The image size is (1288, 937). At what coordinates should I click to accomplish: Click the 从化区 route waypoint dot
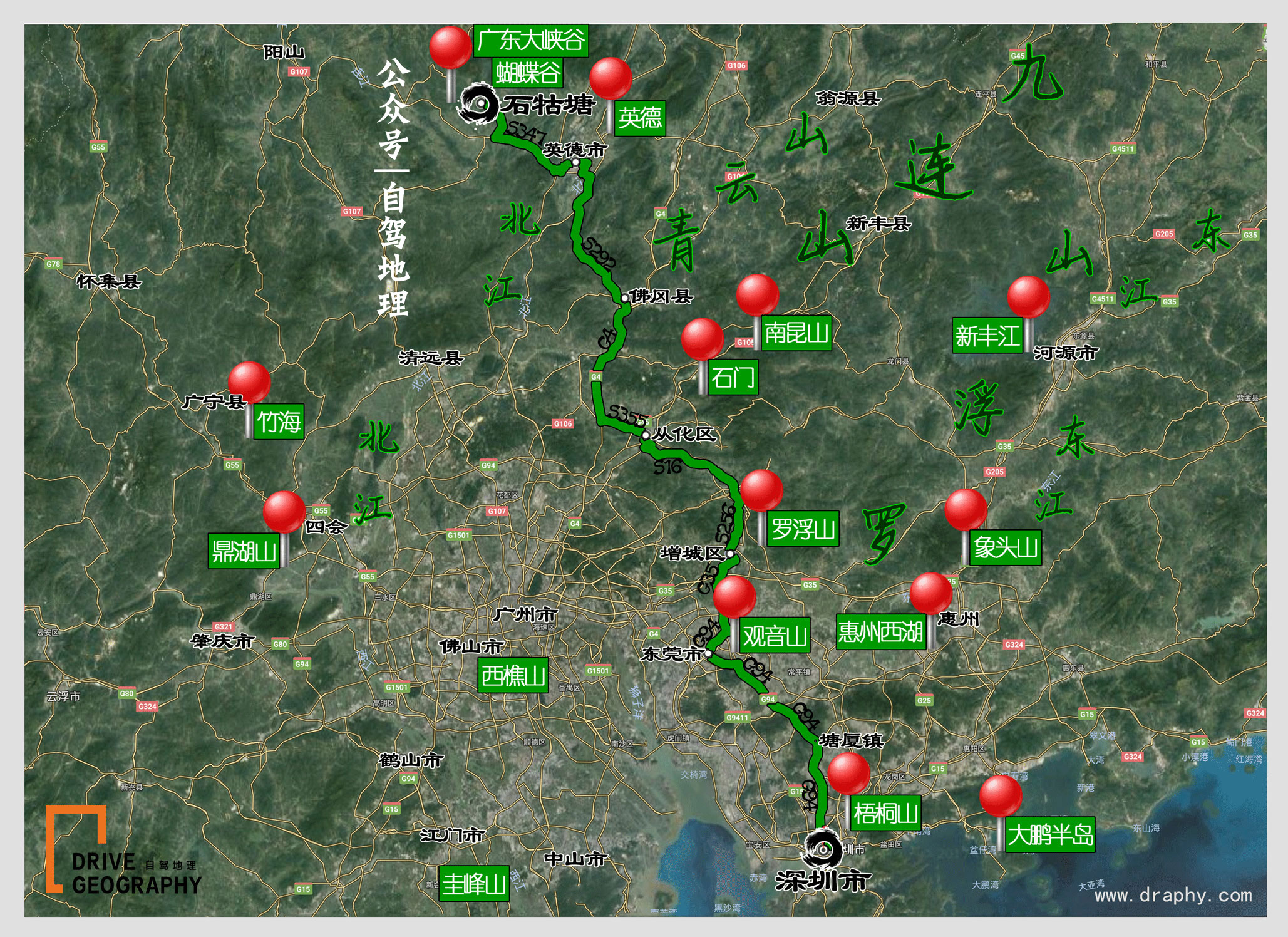(646, 435)
